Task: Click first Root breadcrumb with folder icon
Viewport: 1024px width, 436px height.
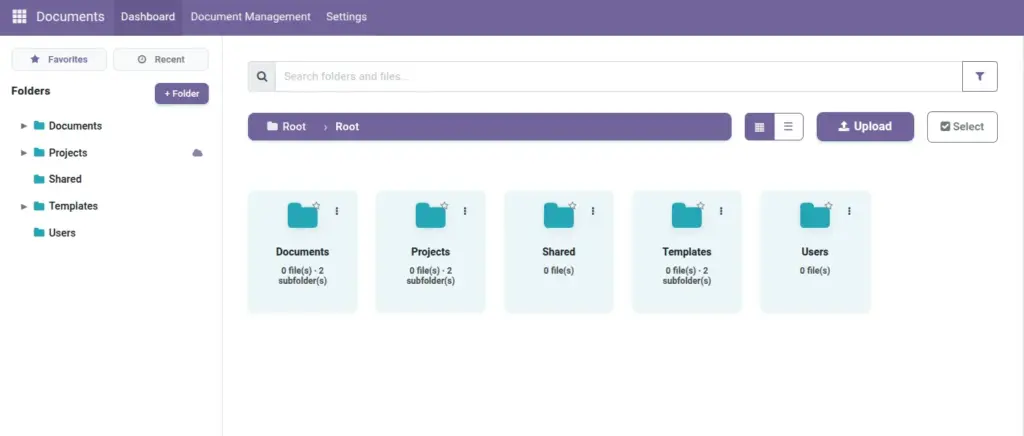Action: pos(286,127)
